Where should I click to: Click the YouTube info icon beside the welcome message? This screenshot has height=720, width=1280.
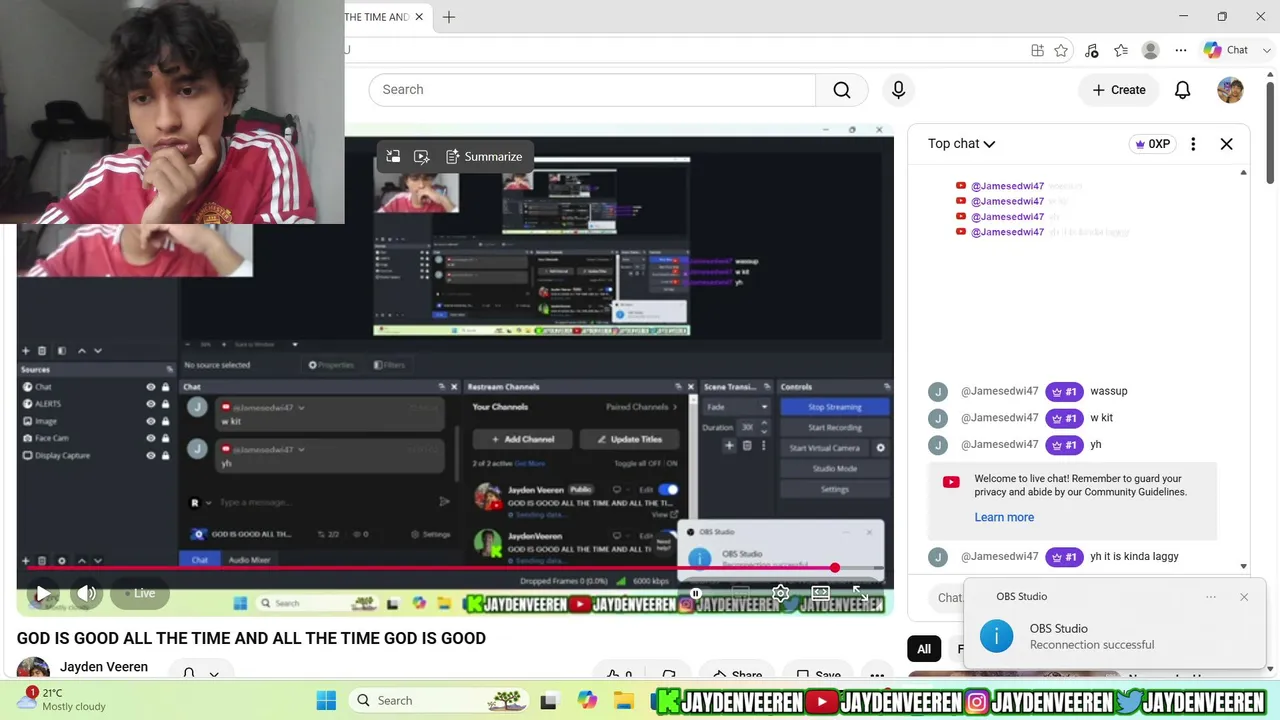951,482
